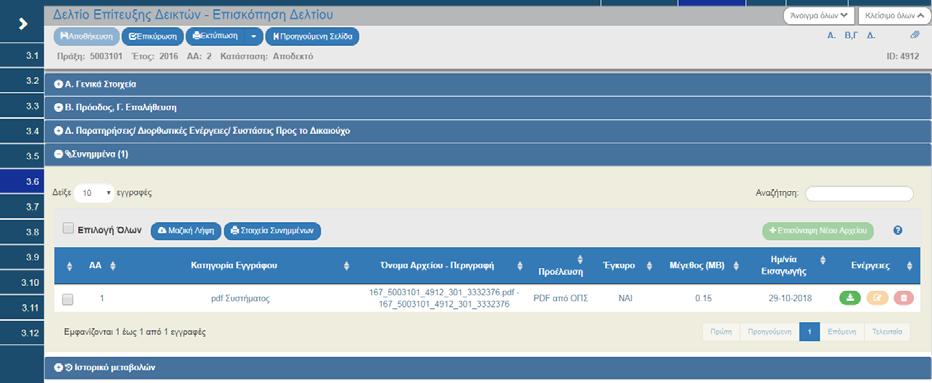Go to sidebar item 3.2
The image size is (932, 383).
(22, 80)
